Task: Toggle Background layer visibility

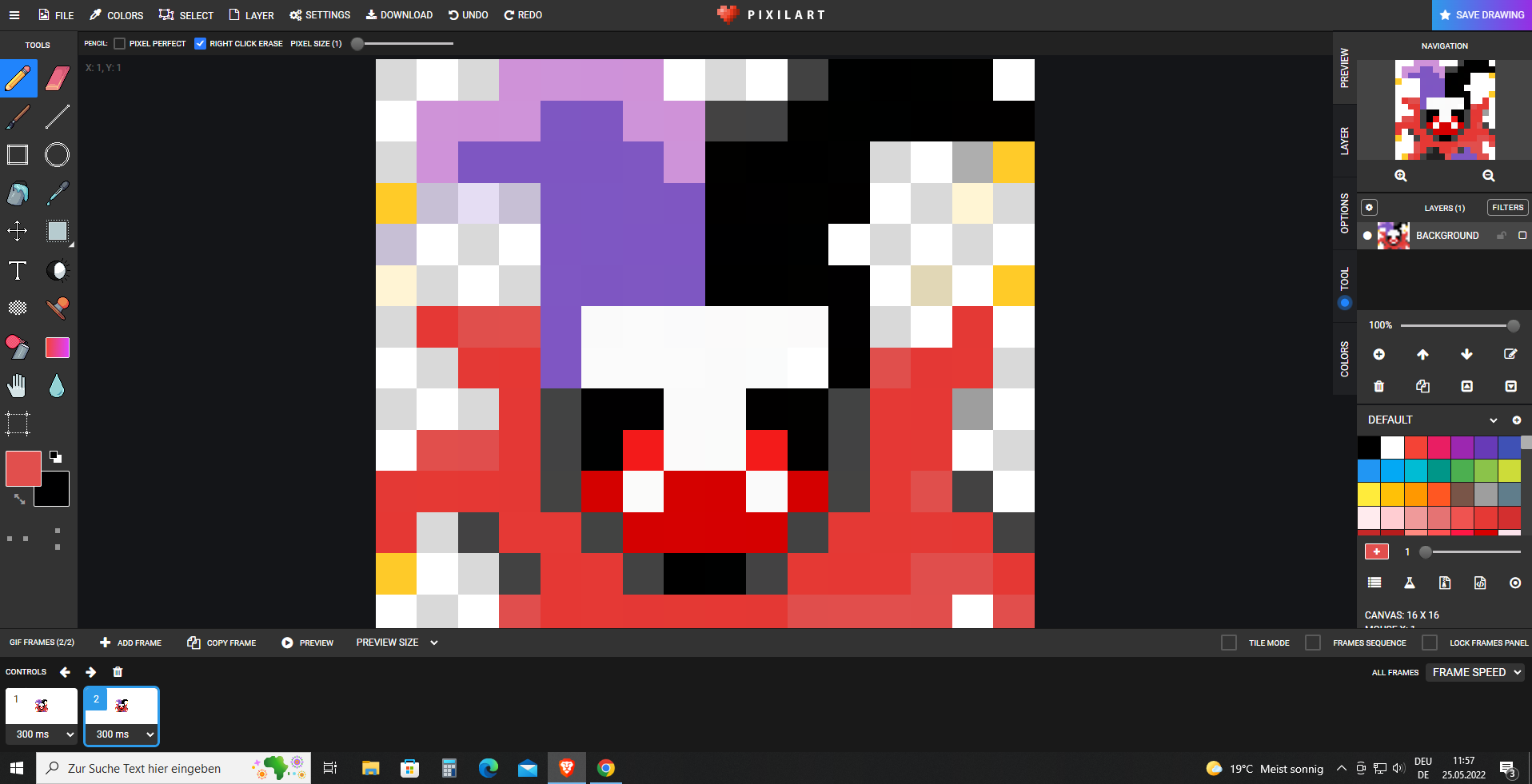Action: coord(1367,236)
